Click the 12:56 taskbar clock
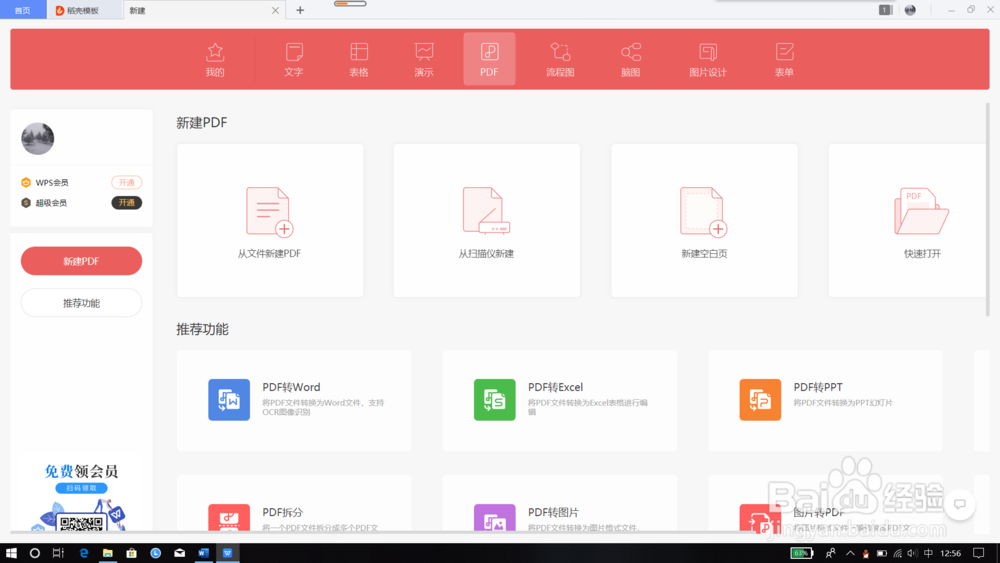The image size is (1000, 563). click(x=951, y=553)
